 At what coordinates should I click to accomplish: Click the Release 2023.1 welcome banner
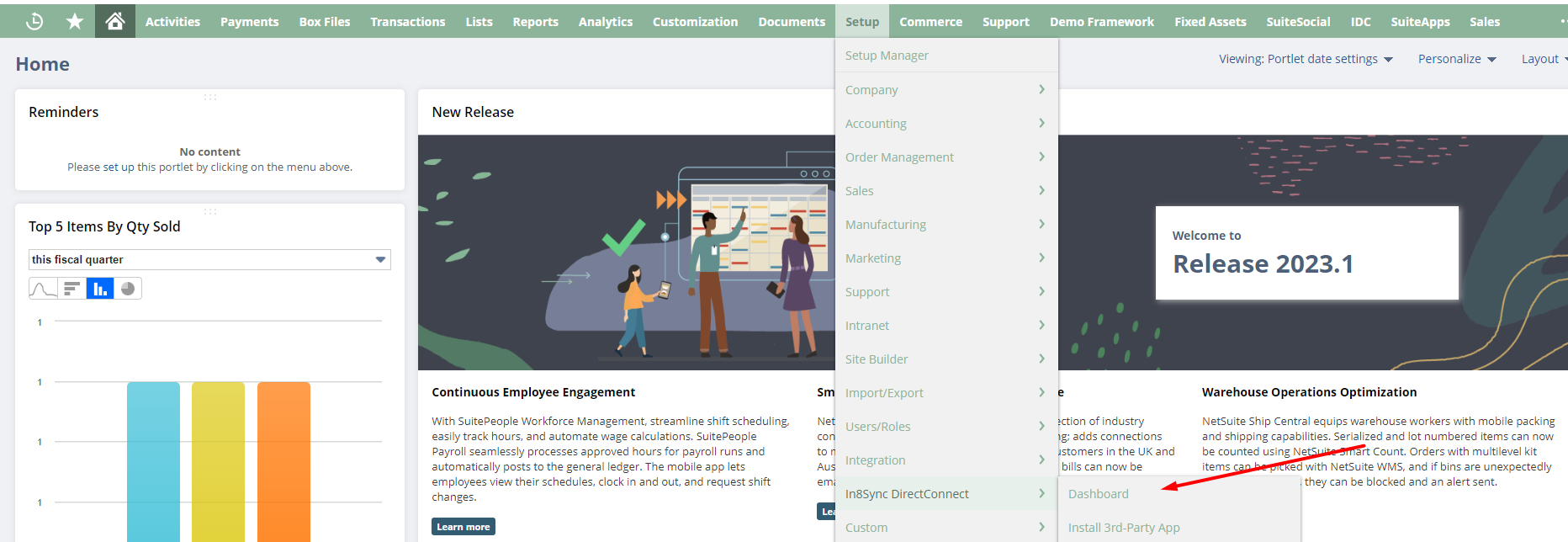[x=1306, y=252]
